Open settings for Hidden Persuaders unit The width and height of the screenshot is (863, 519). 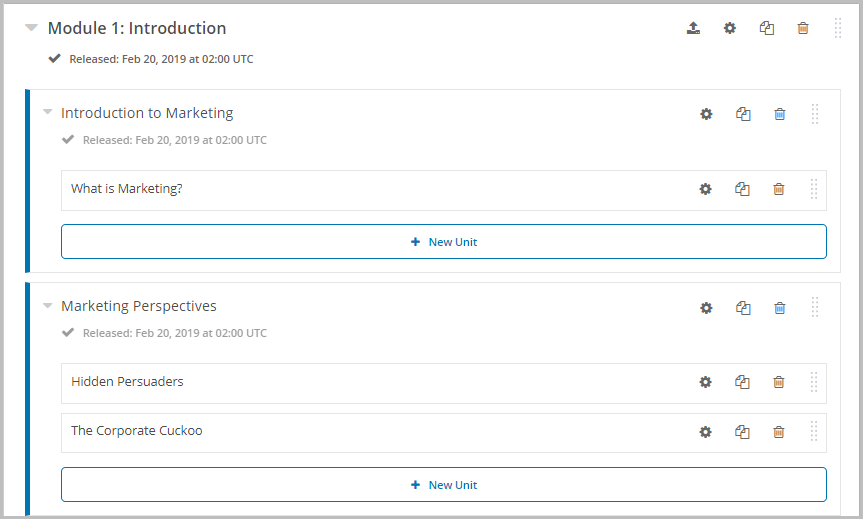(706, 382)
